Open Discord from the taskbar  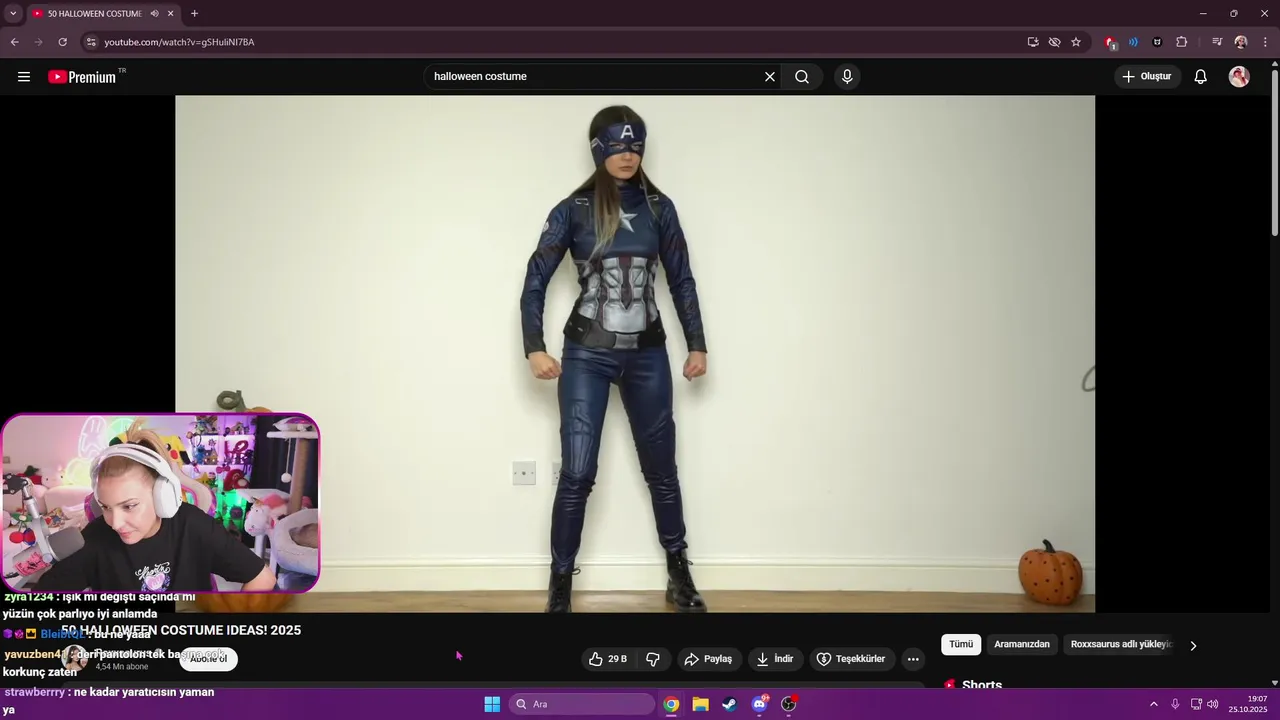pos(759,704)
